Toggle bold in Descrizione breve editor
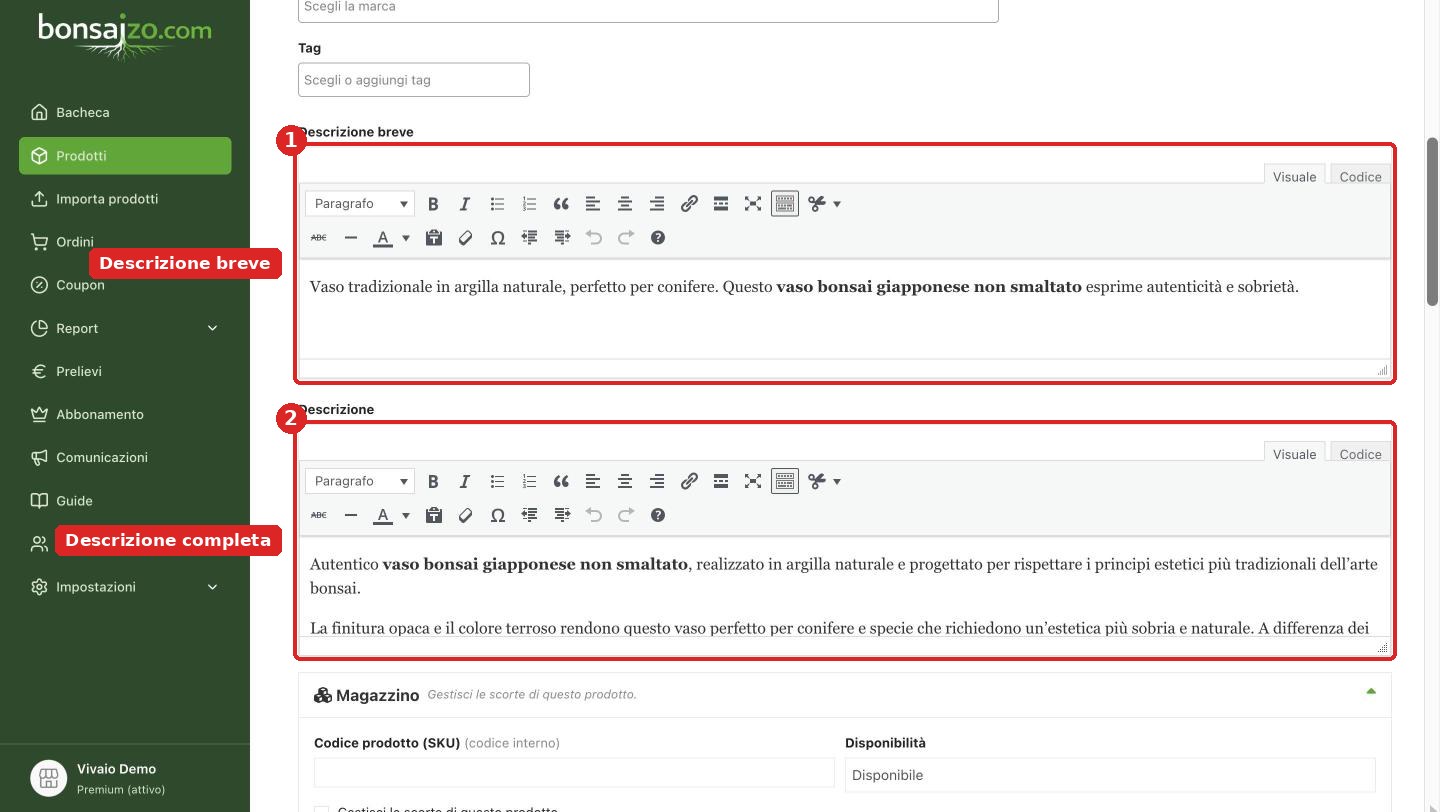 click(x=433, y=204)
